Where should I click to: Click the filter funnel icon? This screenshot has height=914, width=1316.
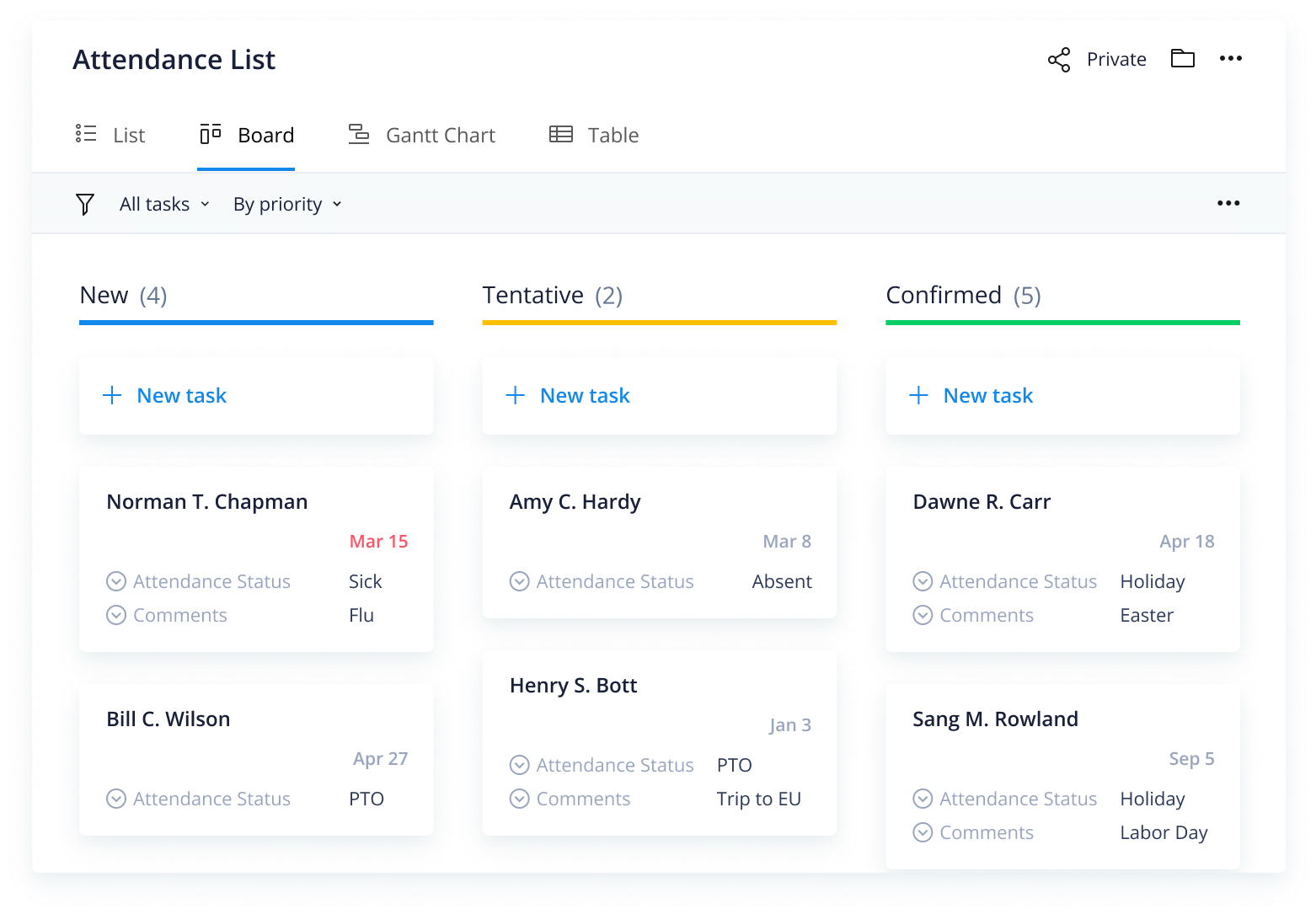[85, 204]
